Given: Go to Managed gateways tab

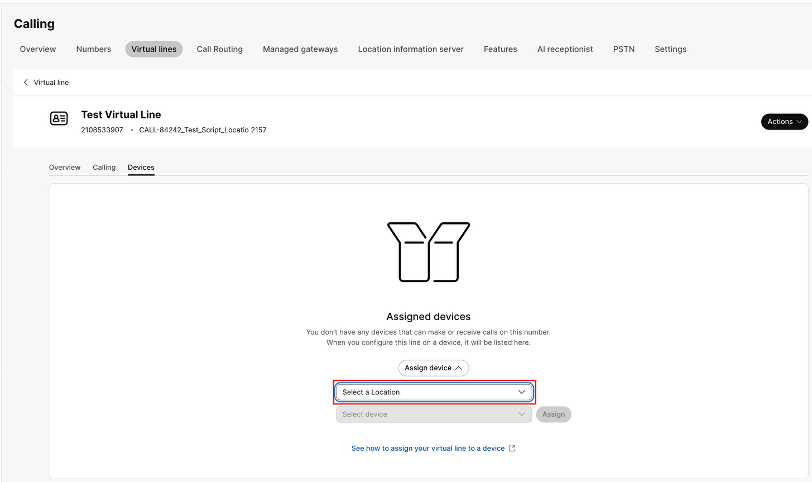Looking at the screenshot, I should (x=300, y=49).
